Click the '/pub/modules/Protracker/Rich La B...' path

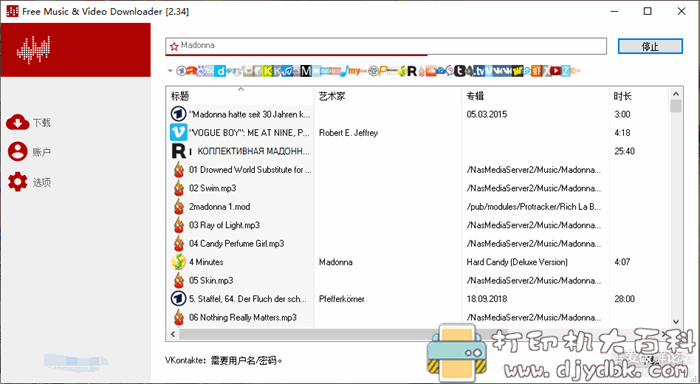pyautogui.click(x=534, y=207)
